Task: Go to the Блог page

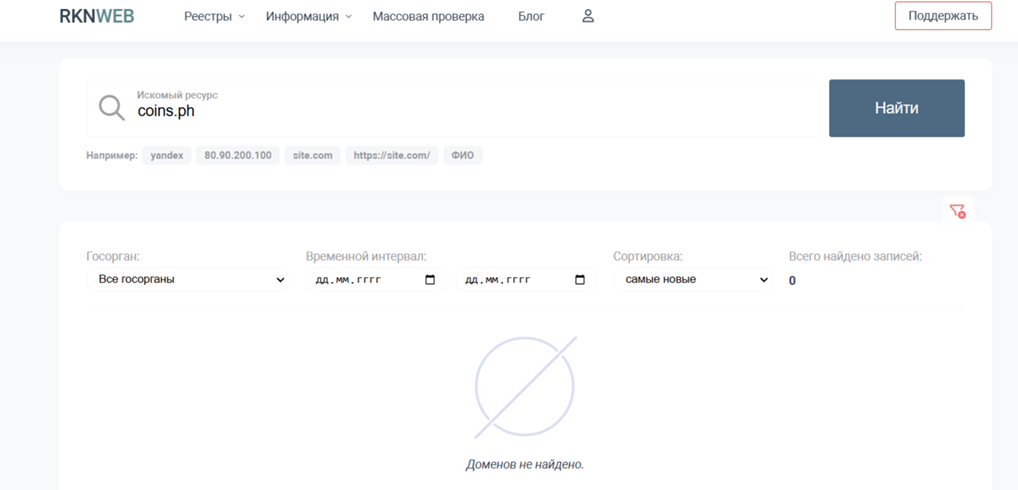Action: (x=531, y=16)
